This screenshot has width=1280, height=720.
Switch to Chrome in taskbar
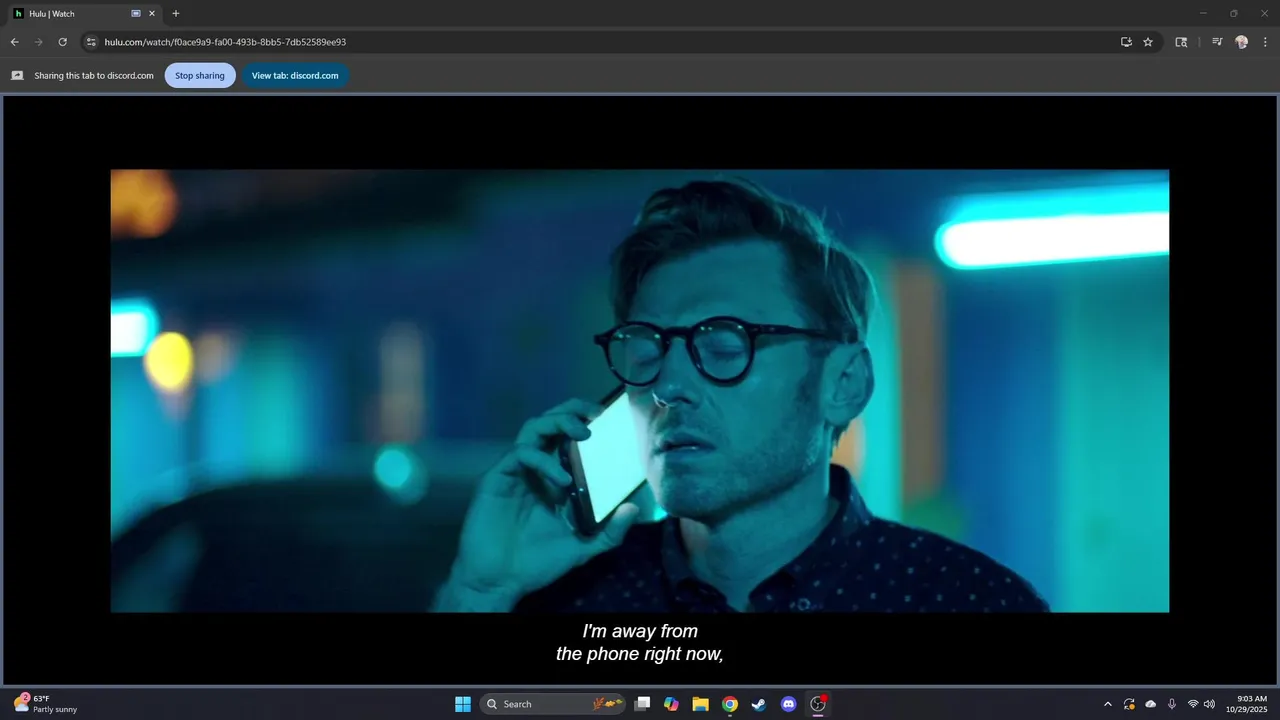point(730,704)
